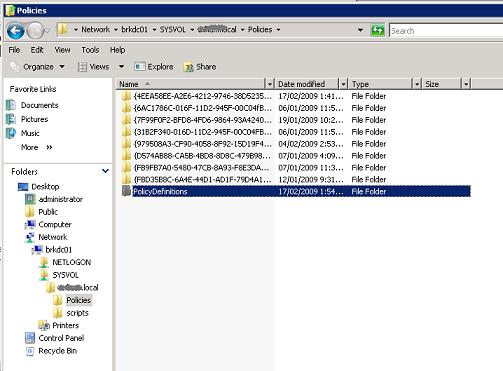Screen dimensions: 503x371
Task: Select folder {F8D35B8C-6A4E-44D1-AD1F-79D4A1...
Action: 203,180
